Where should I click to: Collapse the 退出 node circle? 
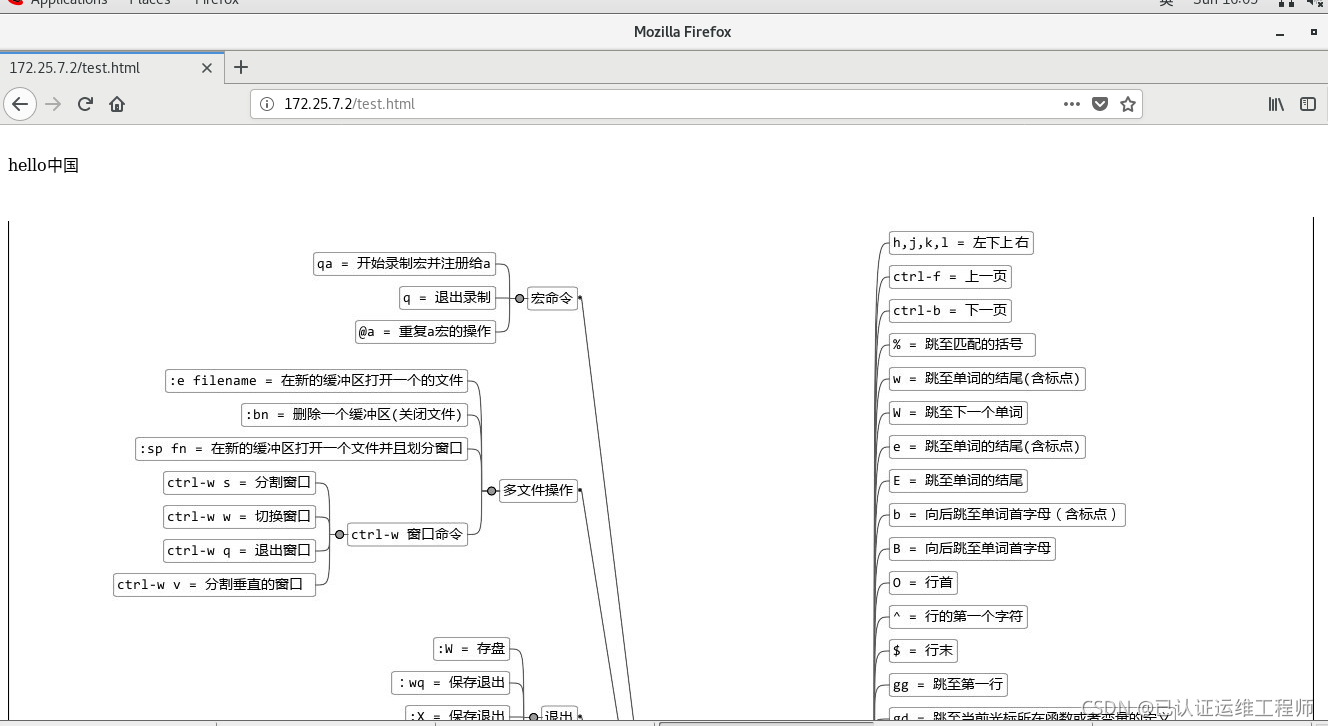pyautogui.click(x=533, y=716)
